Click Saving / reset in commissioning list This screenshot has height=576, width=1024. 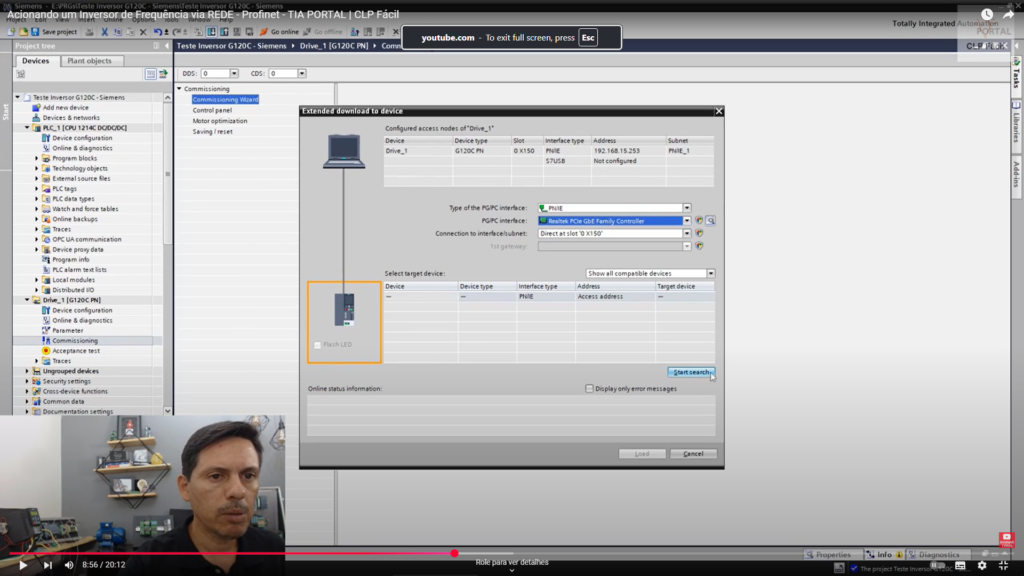[212, 131]
